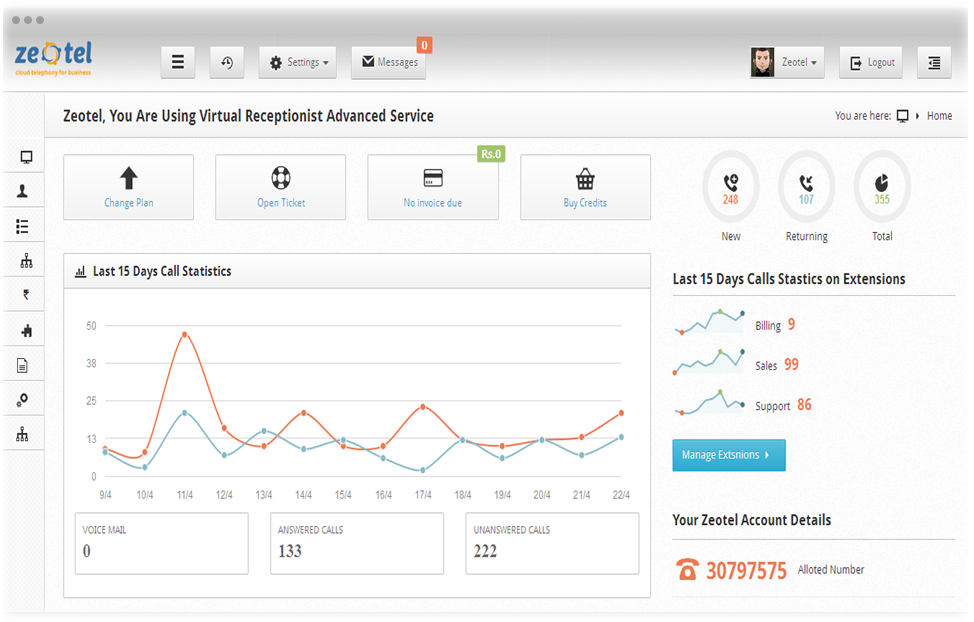This screenshot has width=974, height=622.
Task: Open the Settings dropdown
Action: click(x=298, y=62)
